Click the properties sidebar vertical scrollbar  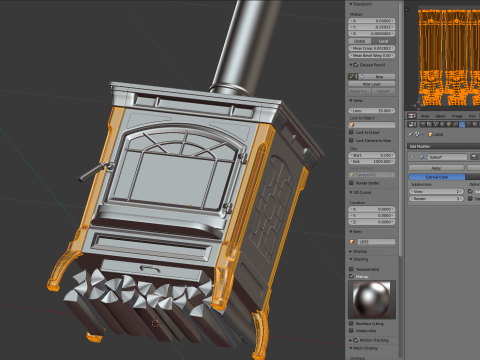(x=400, y=130)
